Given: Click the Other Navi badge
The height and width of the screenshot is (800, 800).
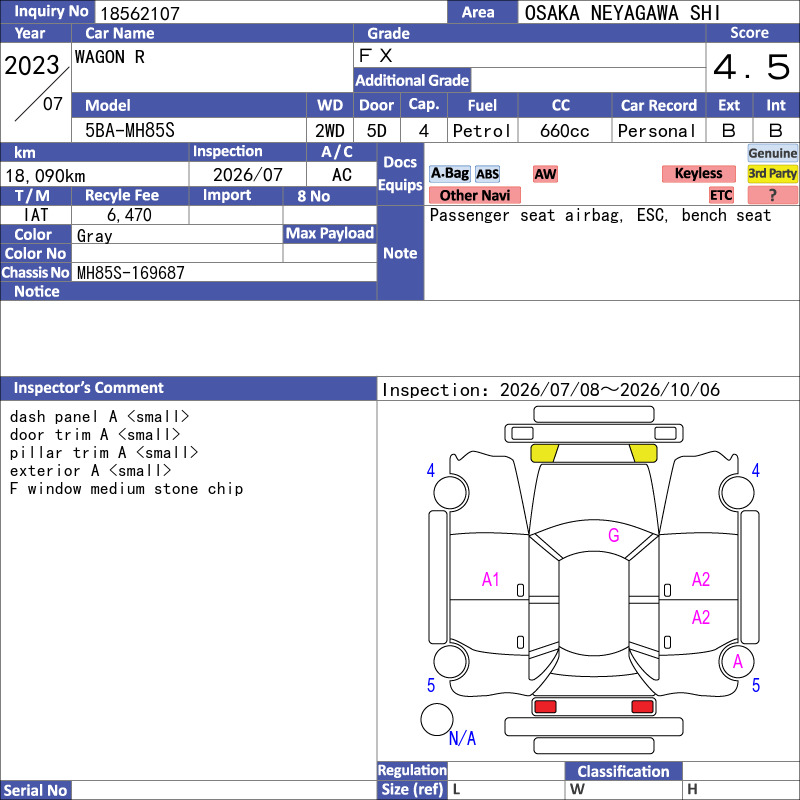Looking at the screenshot, I should click(474, 195).
